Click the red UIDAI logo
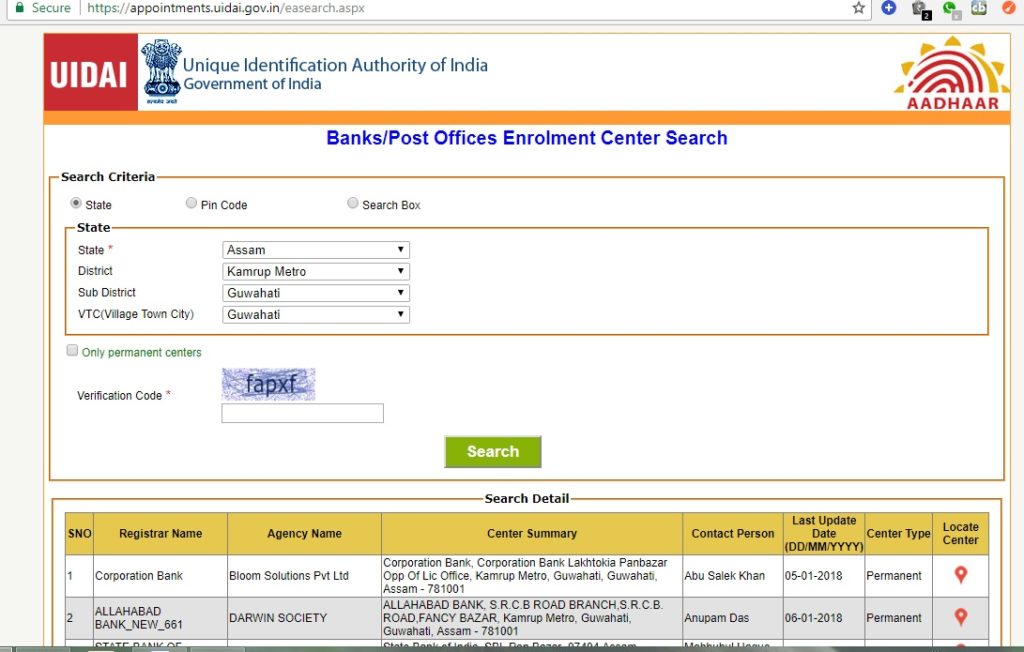 (x=90, y=72)
